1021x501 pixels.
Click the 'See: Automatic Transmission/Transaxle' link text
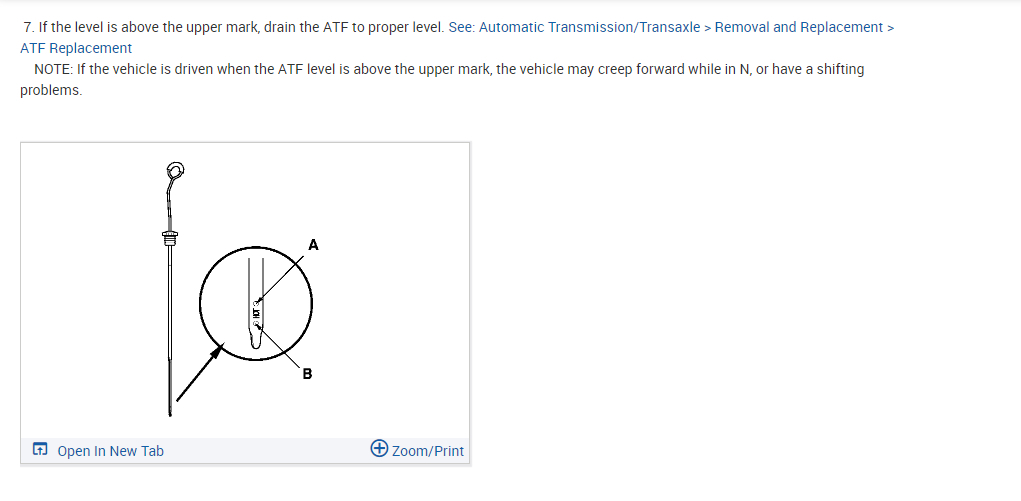click(x=575, y=27)
